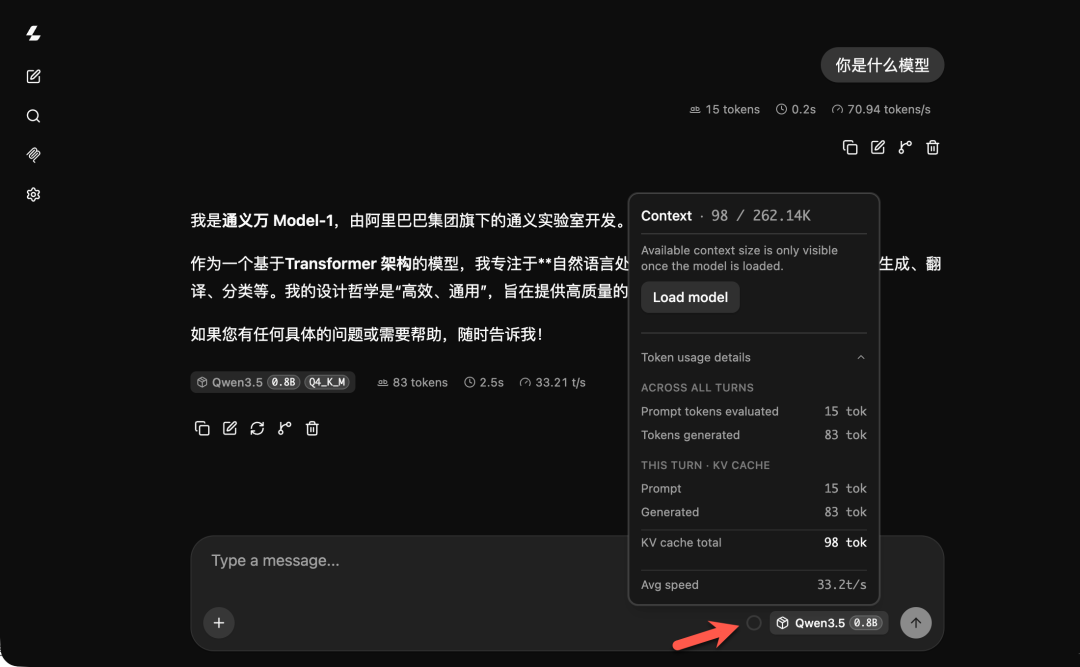Copy the assistant response
Screen dimensions: 1080x667
(202, 429)
